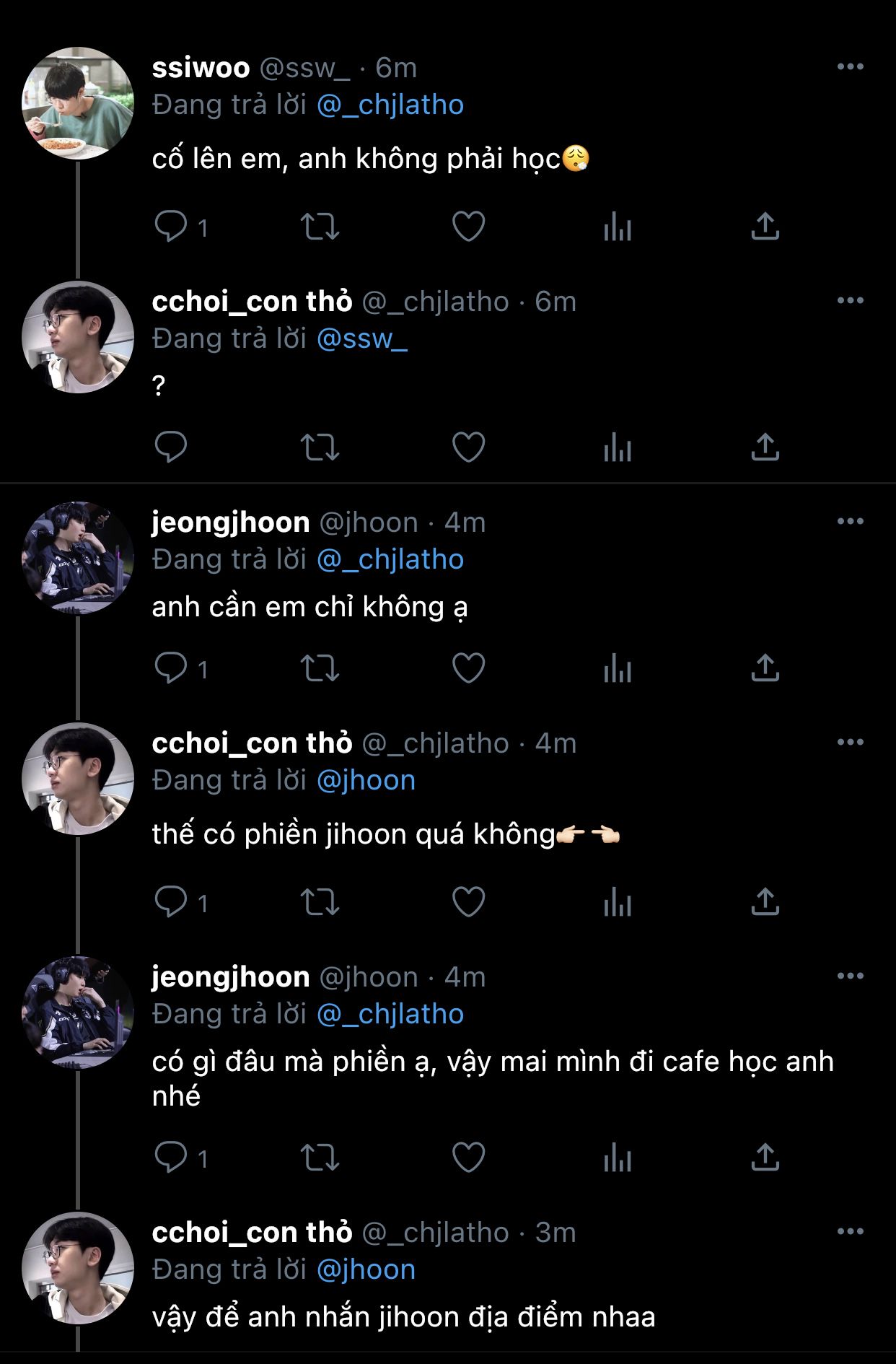The height and width of the screenshot is (1364, 896).
Task: Open more options on ssiwoo's tweet
Action: coord(850,67)
